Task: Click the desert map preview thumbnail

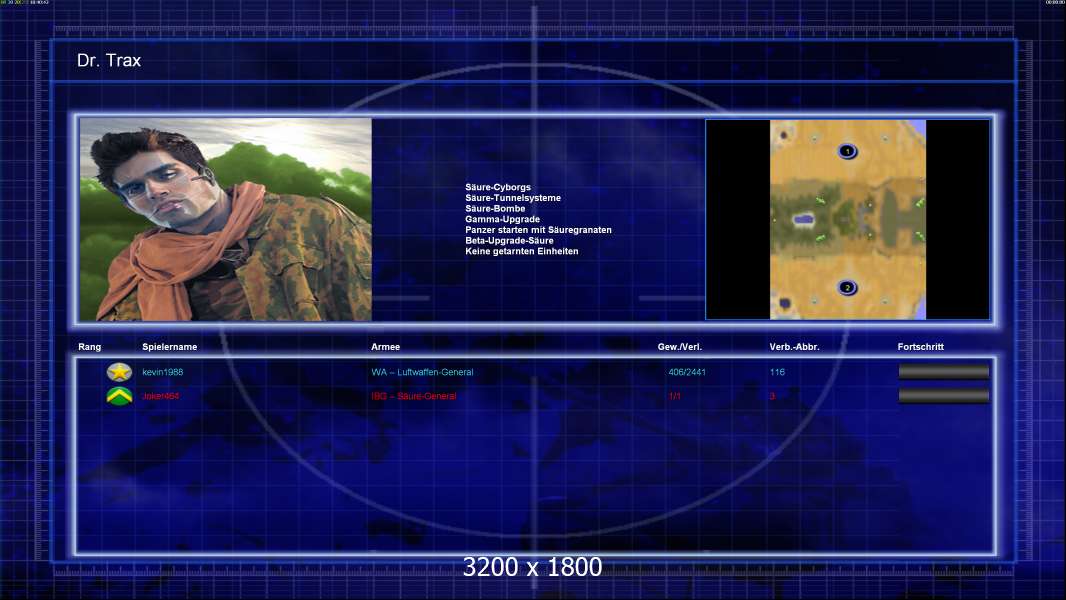Action: (x=848, y=219)
